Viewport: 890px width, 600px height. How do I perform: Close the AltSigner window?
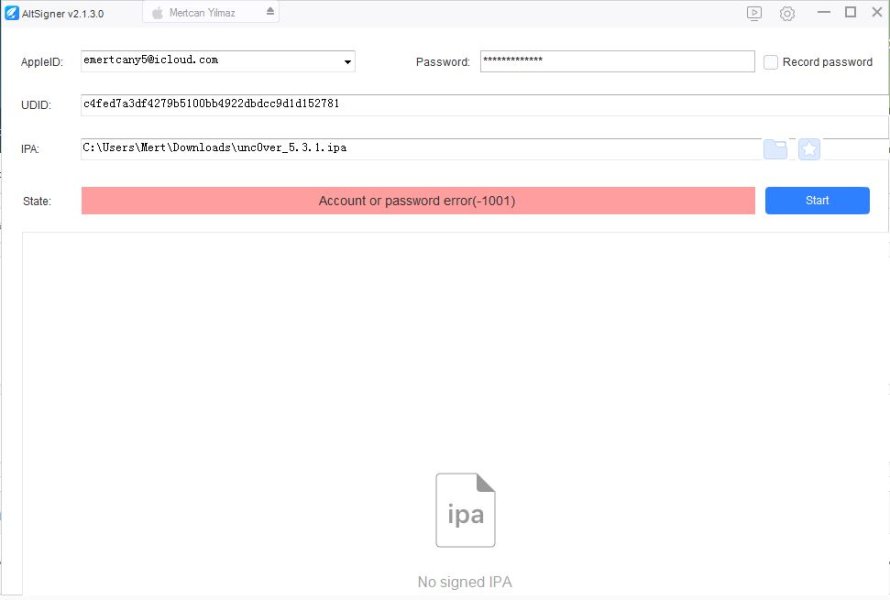[876, 12]
